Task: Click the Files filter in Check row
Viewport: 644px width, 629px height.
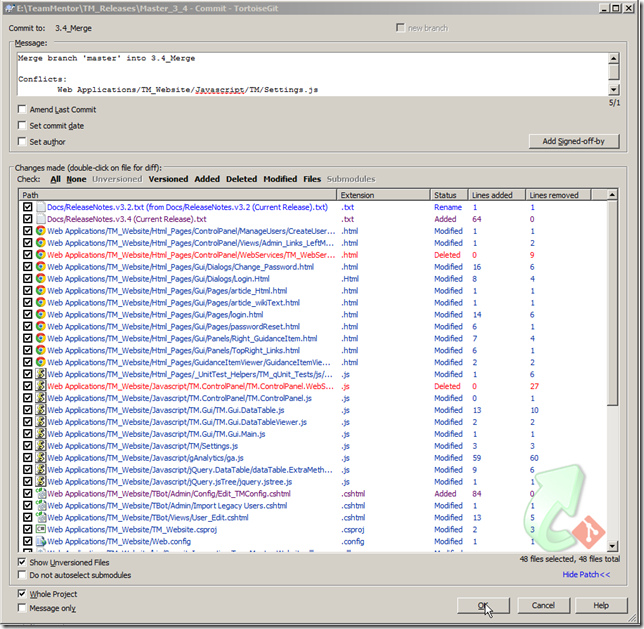Action: (x=312, y=179)
